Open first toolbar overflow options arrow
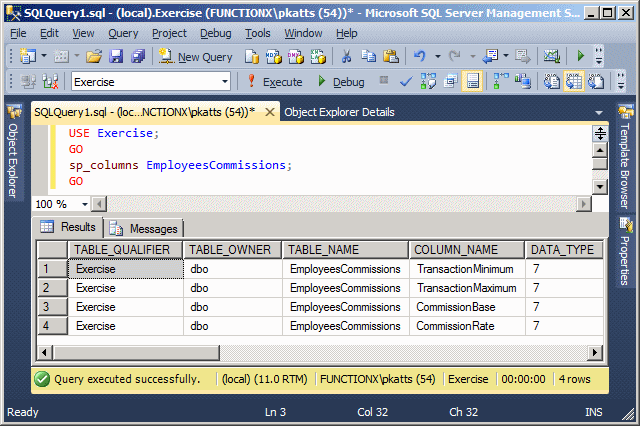 click(x=599, y=55)
